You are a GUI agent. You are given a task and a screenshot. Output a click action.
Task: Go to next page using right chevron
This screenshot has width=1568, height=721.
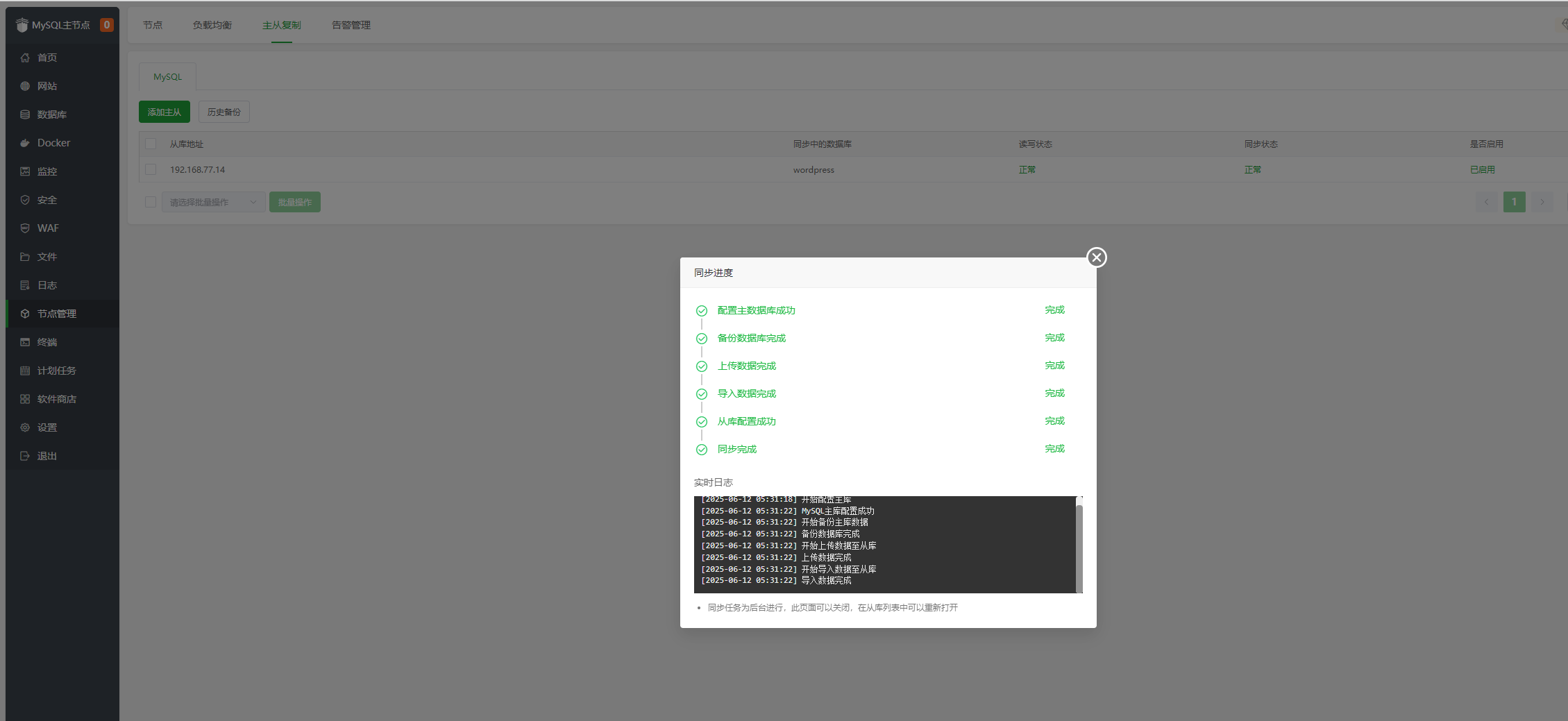click(1542, 202)
